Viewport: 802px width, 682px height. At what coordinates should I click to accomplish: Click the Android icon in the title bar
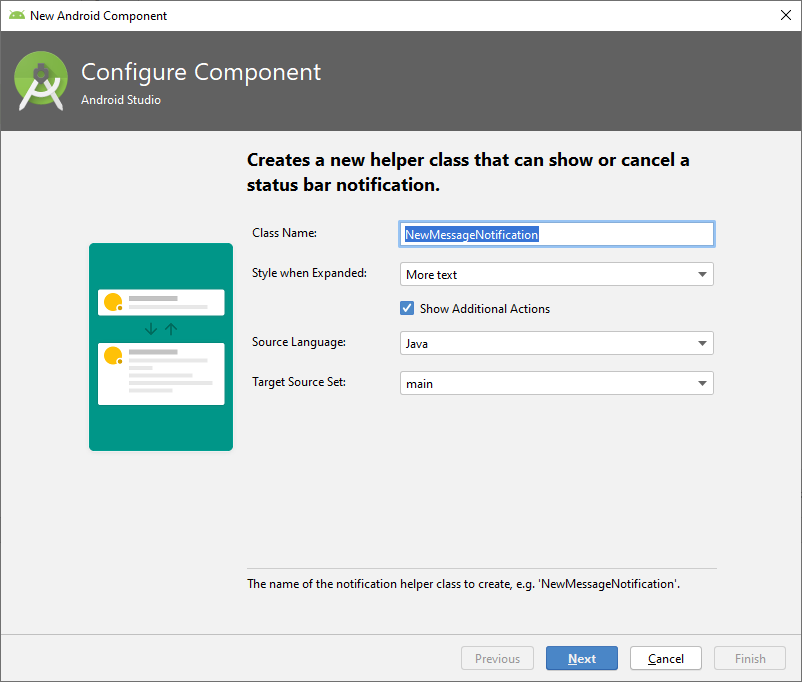16,15
